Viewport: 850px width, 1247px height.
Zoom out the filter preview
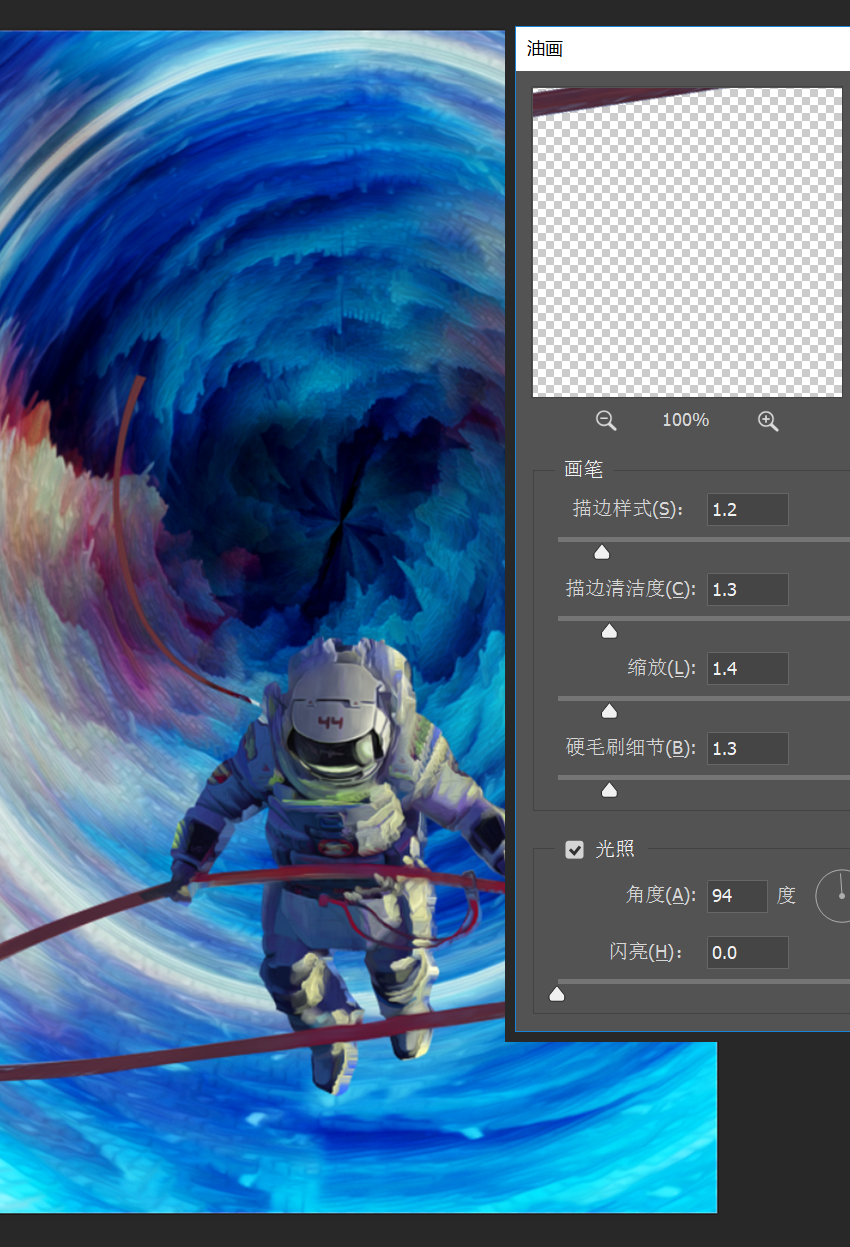click(606, 421)
